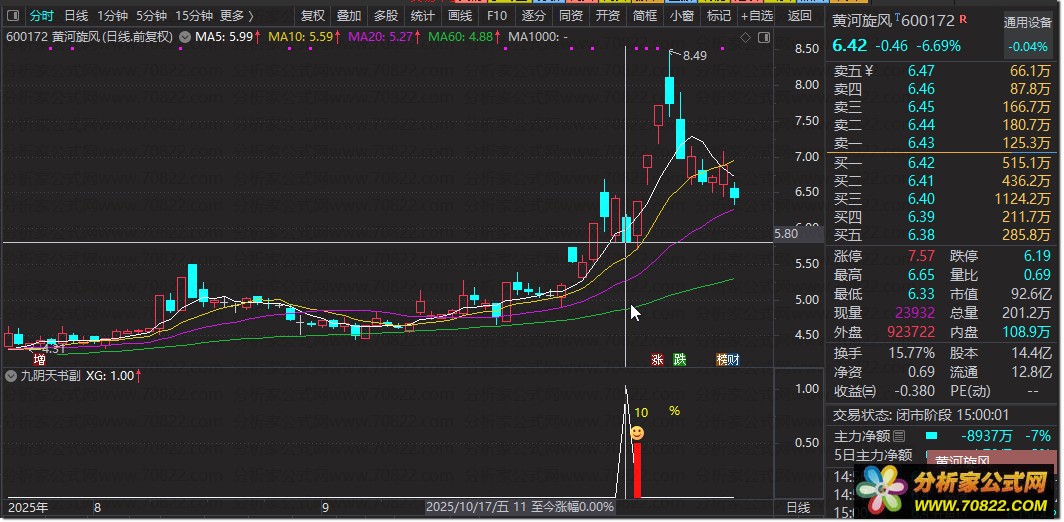Click the 涨 marker icon on chart
The height and width of the screenshot is (522, 1064).
tap(657, 359)
